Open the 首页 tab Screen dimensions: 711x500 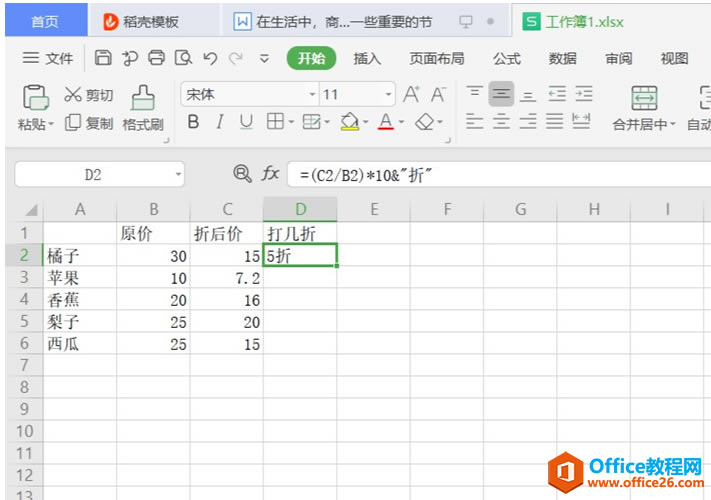tap(46, 20)
